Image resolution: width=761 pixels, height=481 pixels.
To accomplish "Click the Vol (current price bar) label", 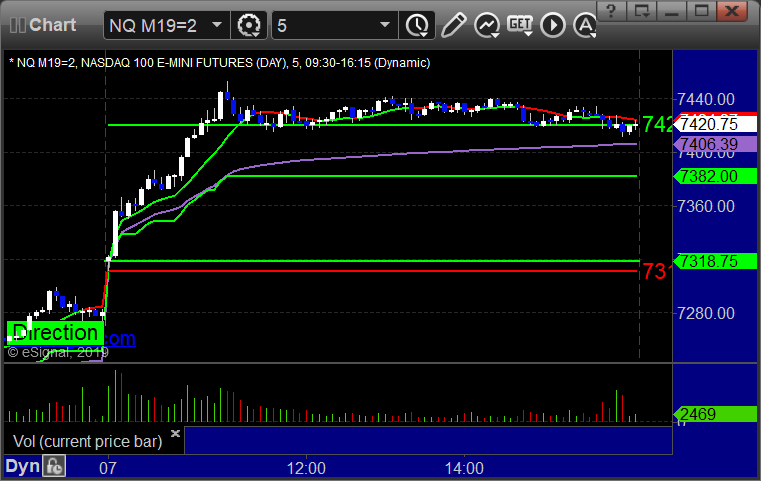I will pyautogui.click(x=87, y=441).
